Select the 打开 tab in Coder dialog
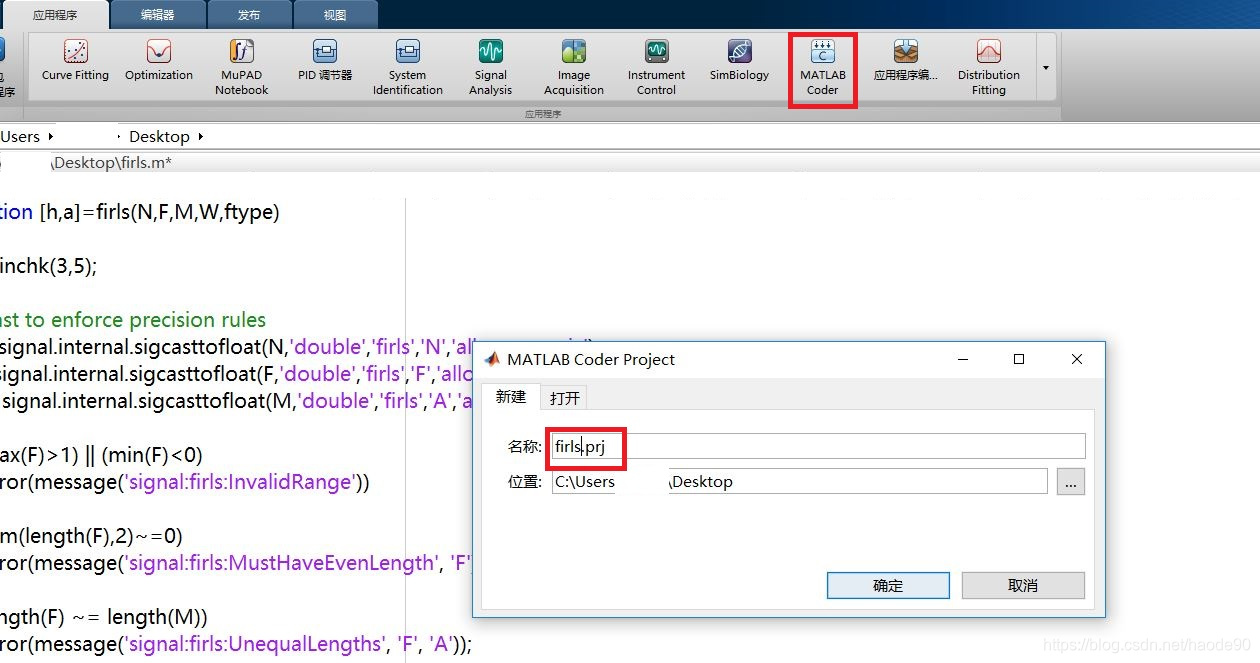This screenshot has width=1260, height=663. tap(565, 398)
